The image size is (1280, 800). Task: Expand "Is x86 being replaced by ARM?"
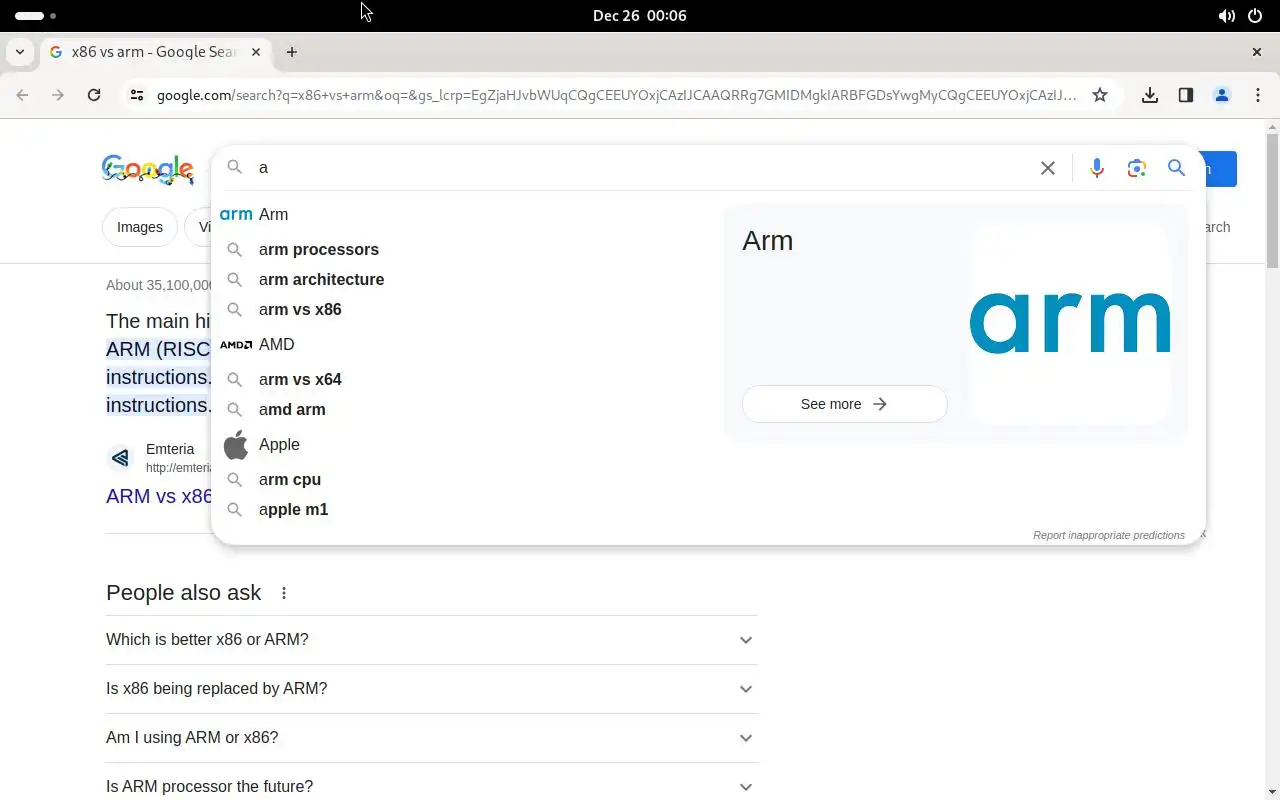[x=431, y=689]
